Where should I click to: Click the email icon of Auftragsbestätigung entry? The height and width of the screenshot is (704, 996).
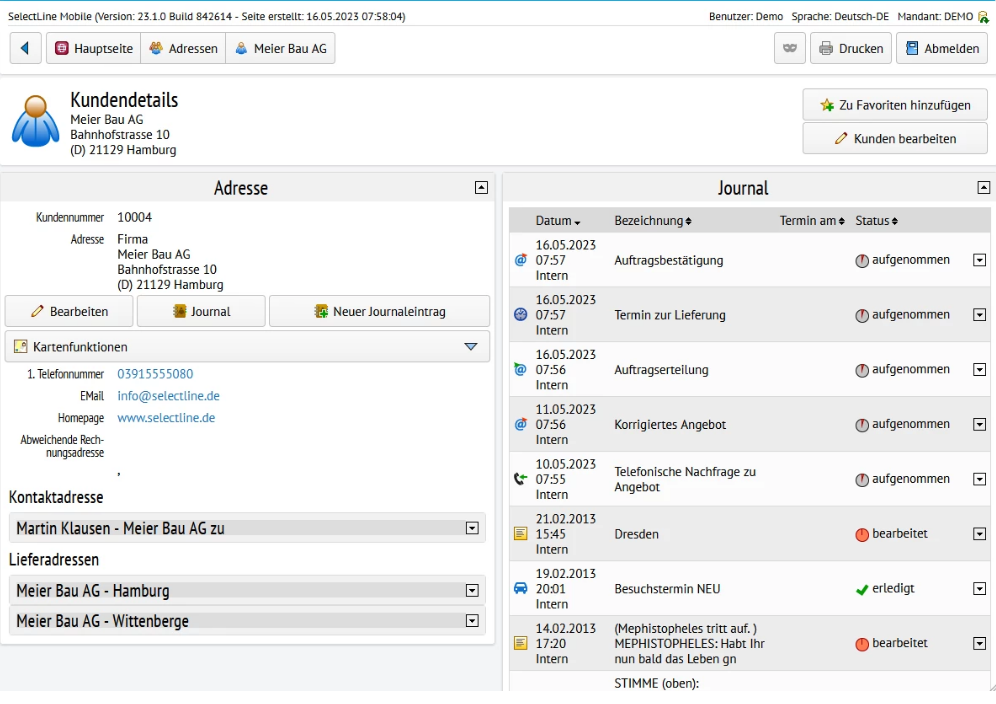[x=520, y=260]
